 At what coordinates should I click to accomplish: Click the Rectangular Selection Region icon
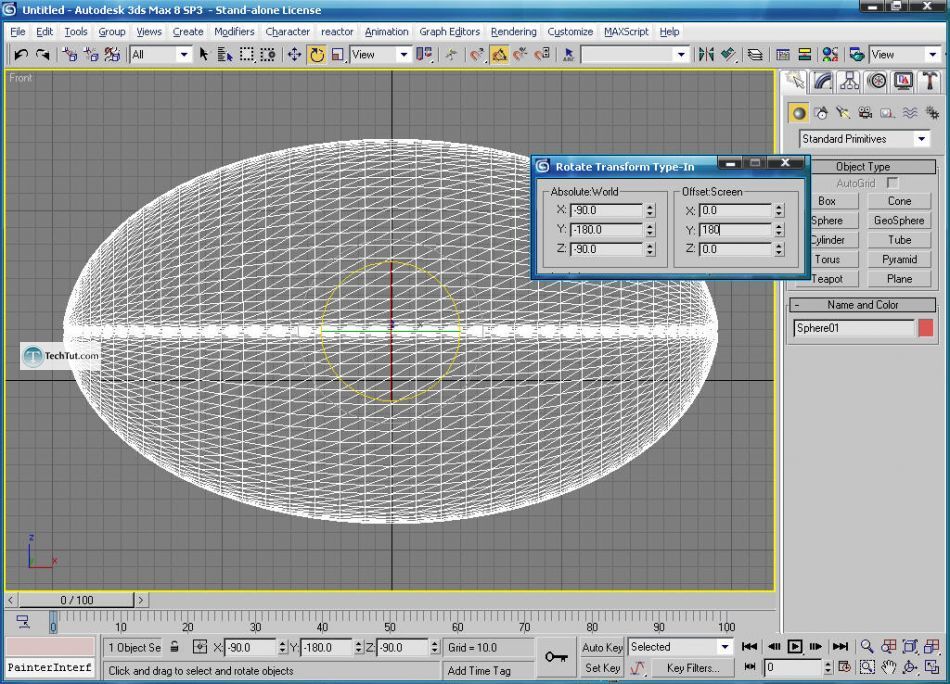(x=246, y=55)
